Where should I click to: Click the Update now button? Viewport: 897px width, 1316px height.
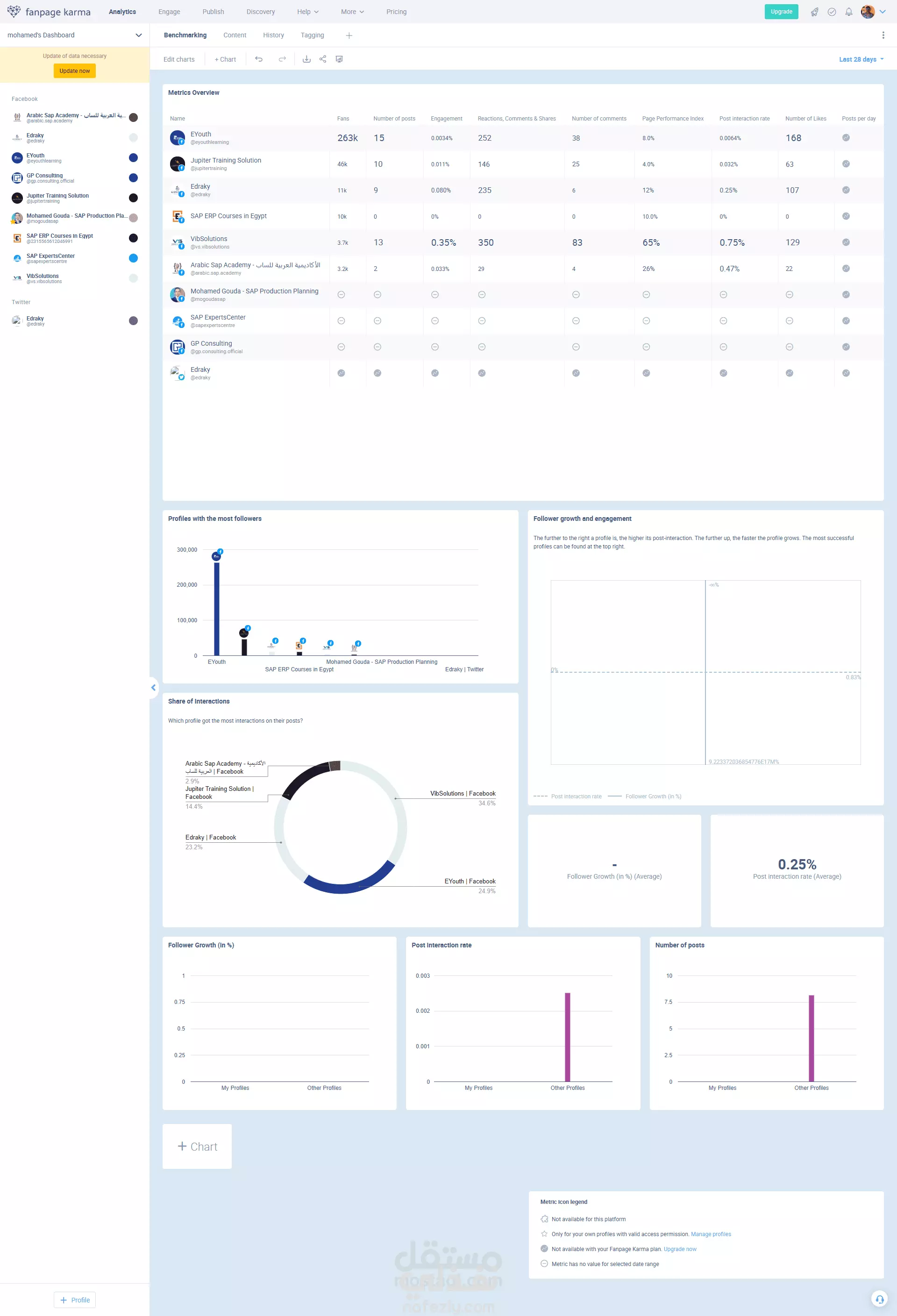75,71
